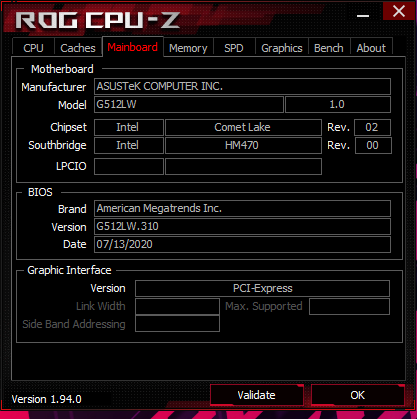Minimize the ROG CPU-Z window

(x=363, y=15)
